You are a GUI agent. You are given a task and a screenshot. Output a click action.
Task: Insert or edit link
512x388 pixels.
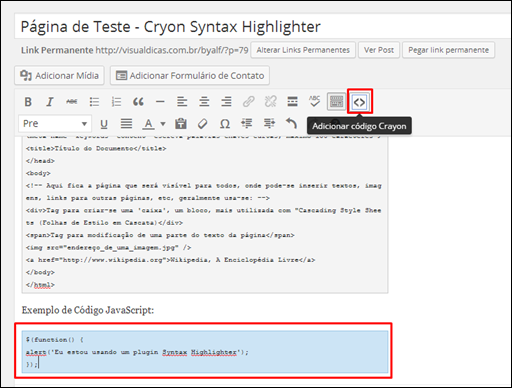point(248,102)
